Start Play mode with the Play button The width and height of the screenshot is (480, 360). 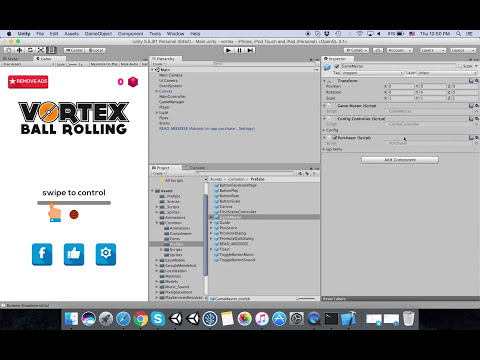(x=228, y=50)
